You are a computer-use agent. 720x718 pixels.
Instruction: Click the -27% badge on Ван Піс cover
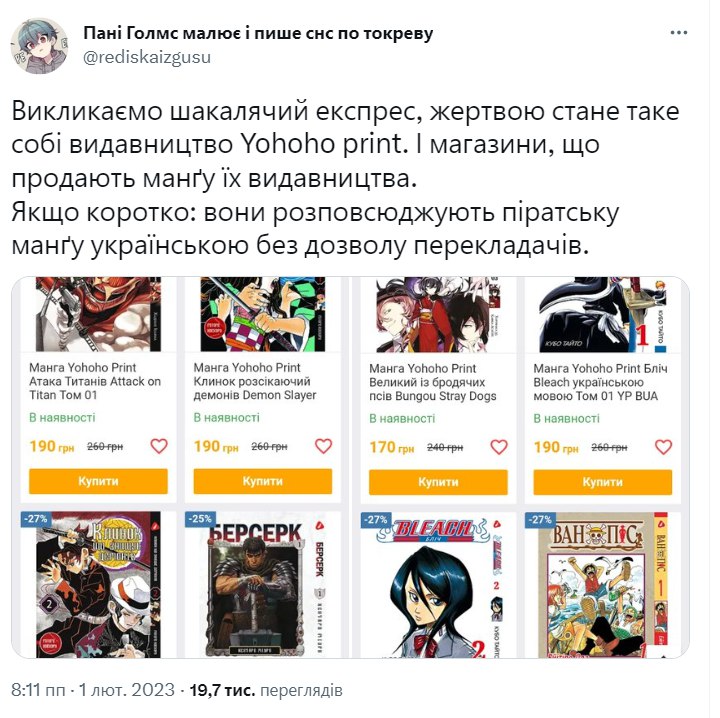[x=540, y=520]
